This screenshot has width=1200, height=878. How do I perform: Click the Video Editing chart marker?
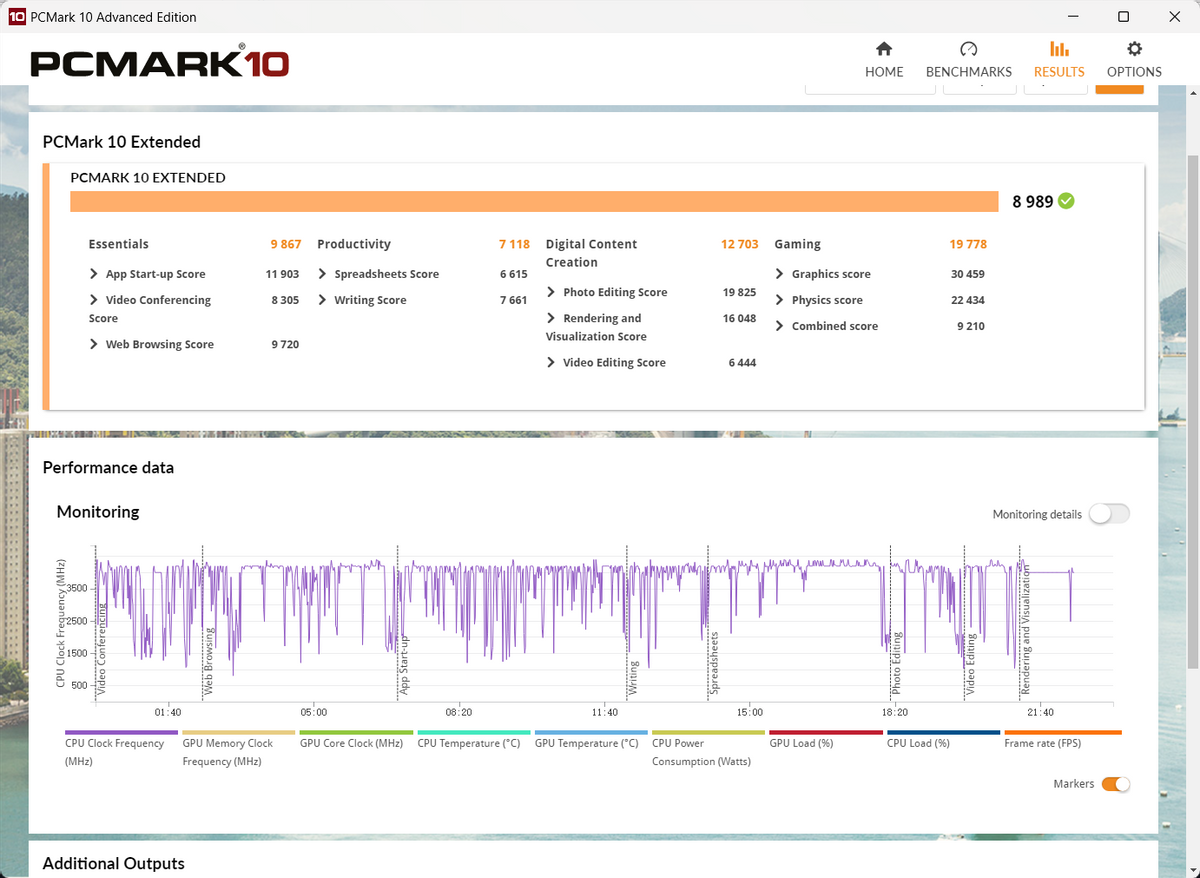click(970, 664)
